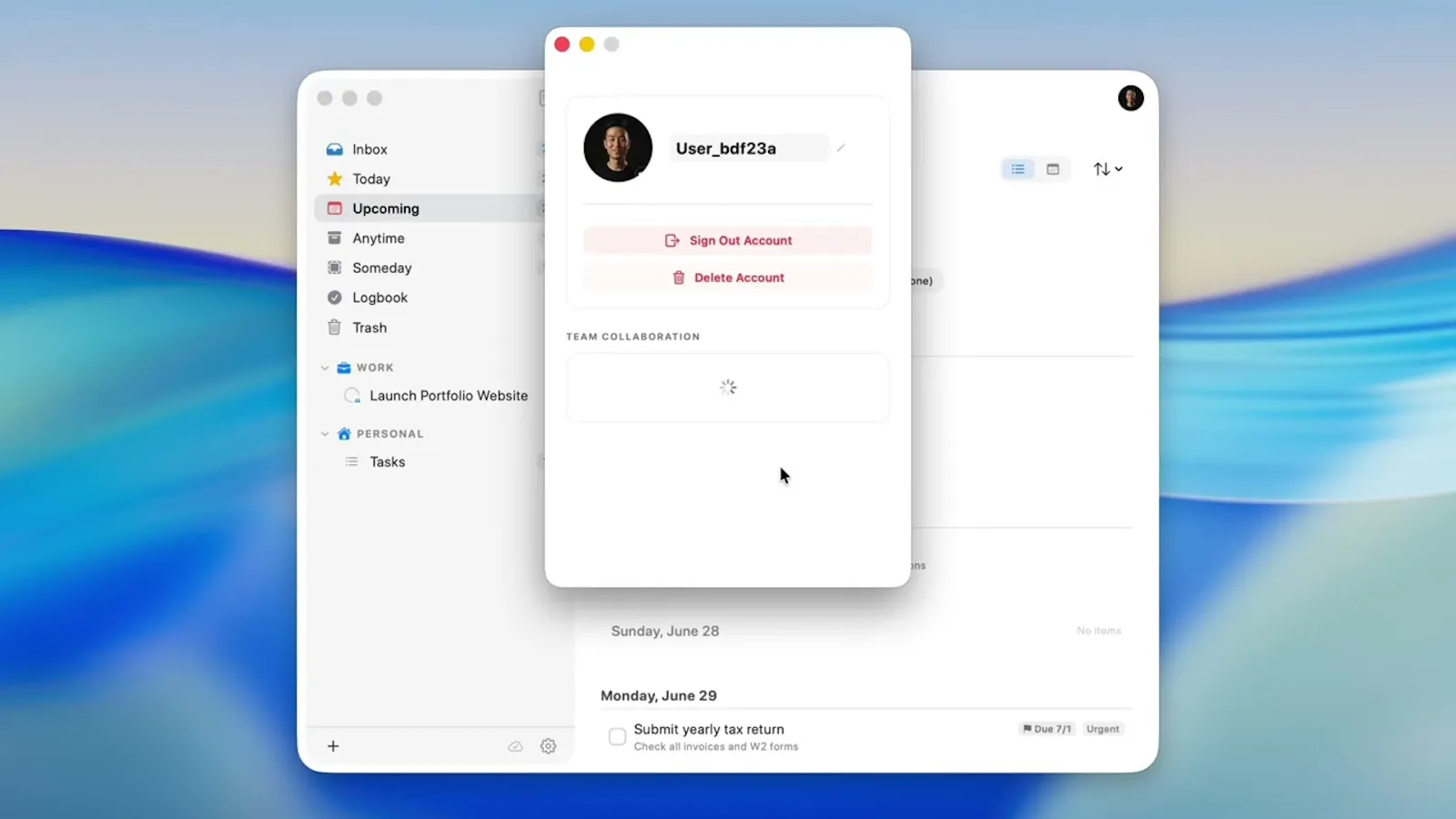Minimize the account dialog window
1456x819 pixels.
587,45
